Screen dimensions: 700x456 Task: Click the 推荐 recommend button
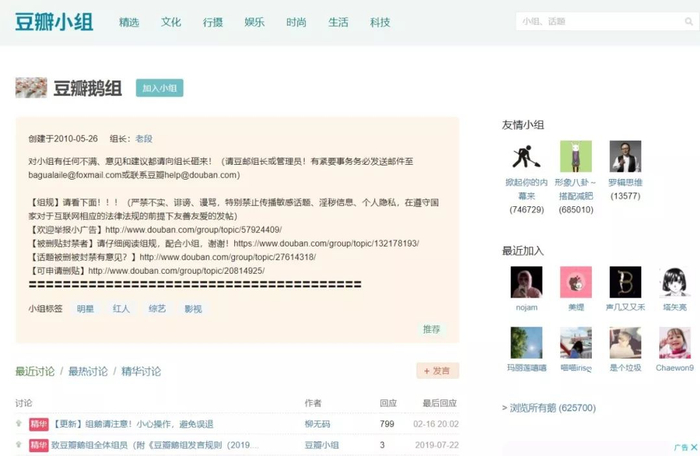click(432, 329)
